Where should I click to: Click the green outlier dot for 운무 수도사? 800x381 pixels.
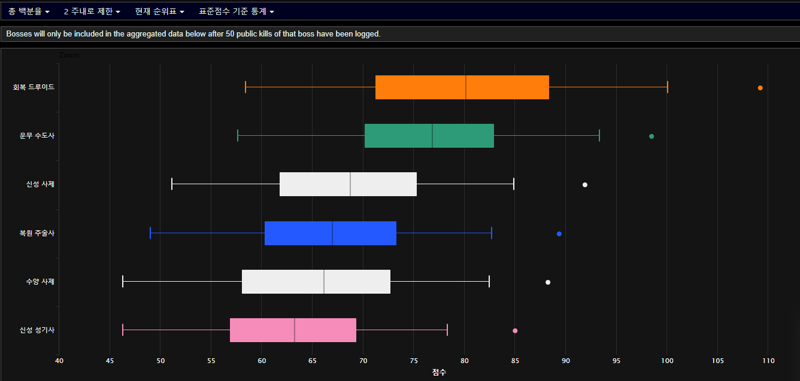[652, 136]
